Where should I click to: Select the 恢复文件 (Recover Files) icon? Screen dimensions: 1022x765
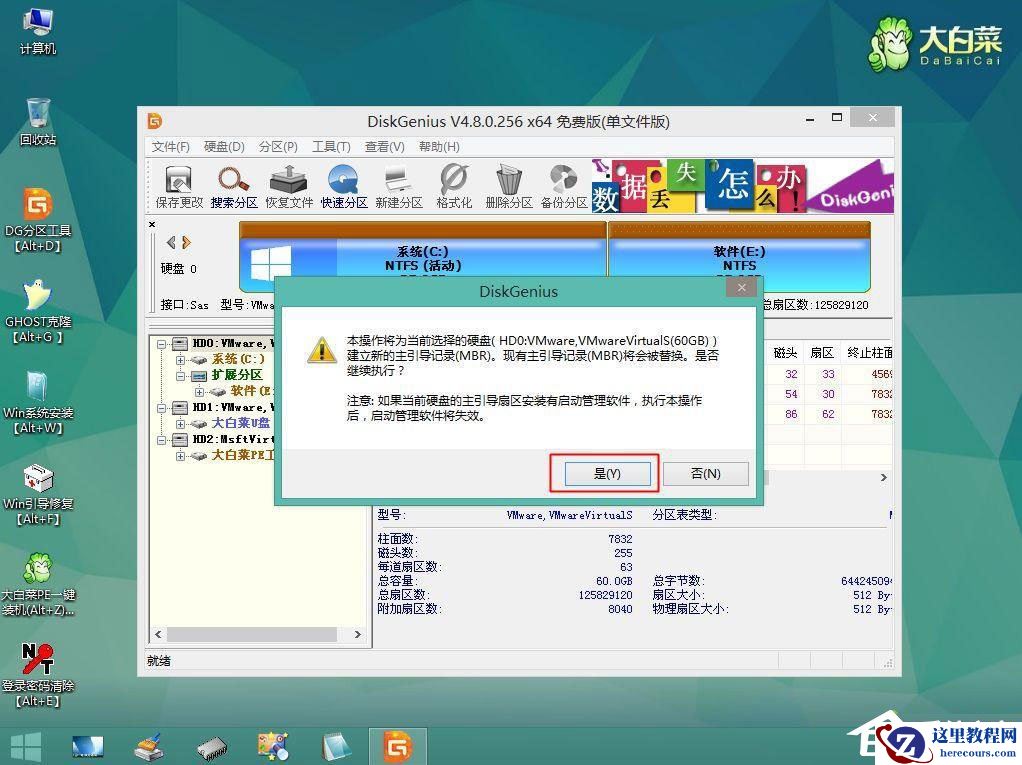tap(287, 183)
